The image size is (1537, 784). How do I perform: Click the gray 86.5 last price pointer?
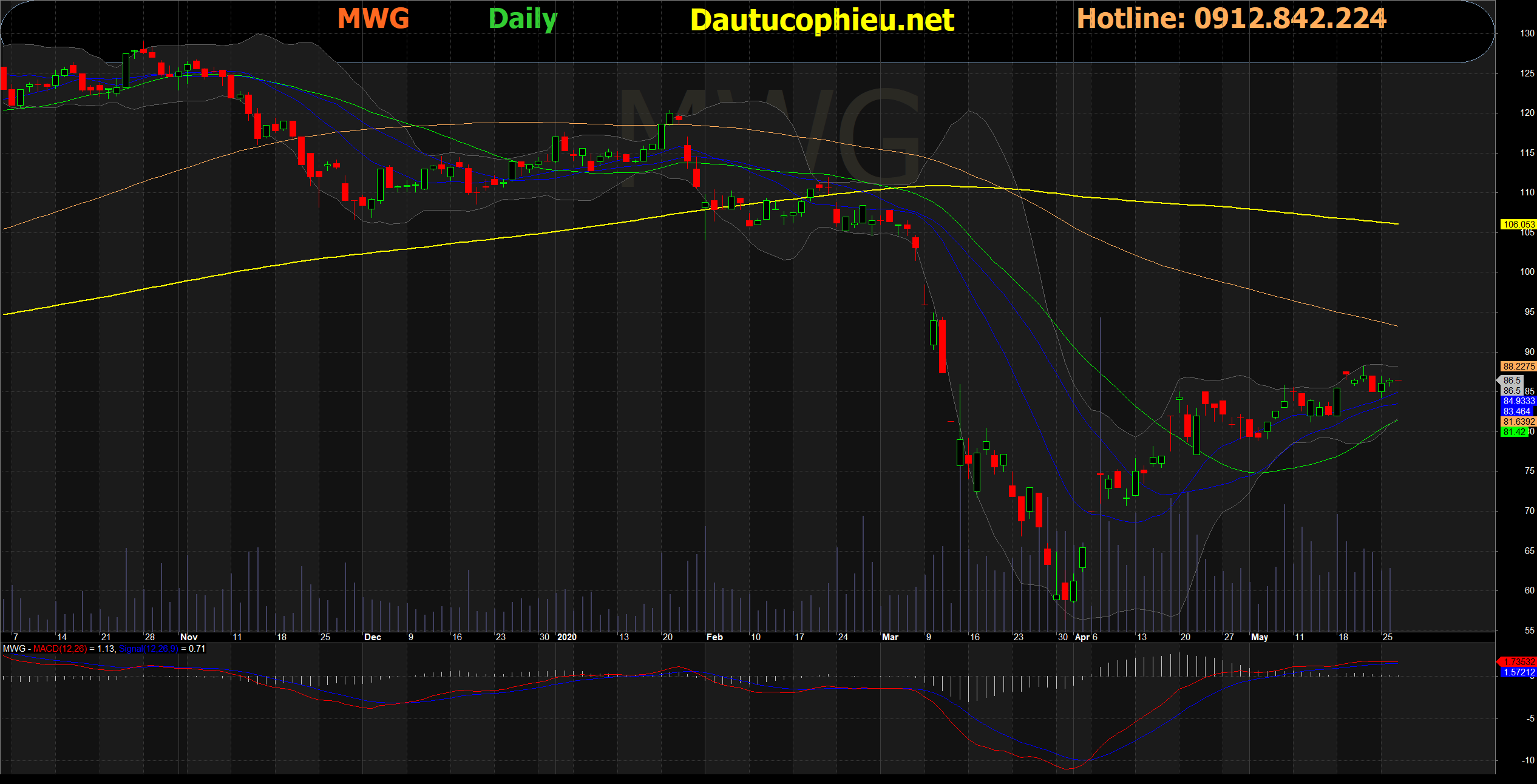[x=1512, y=380]
